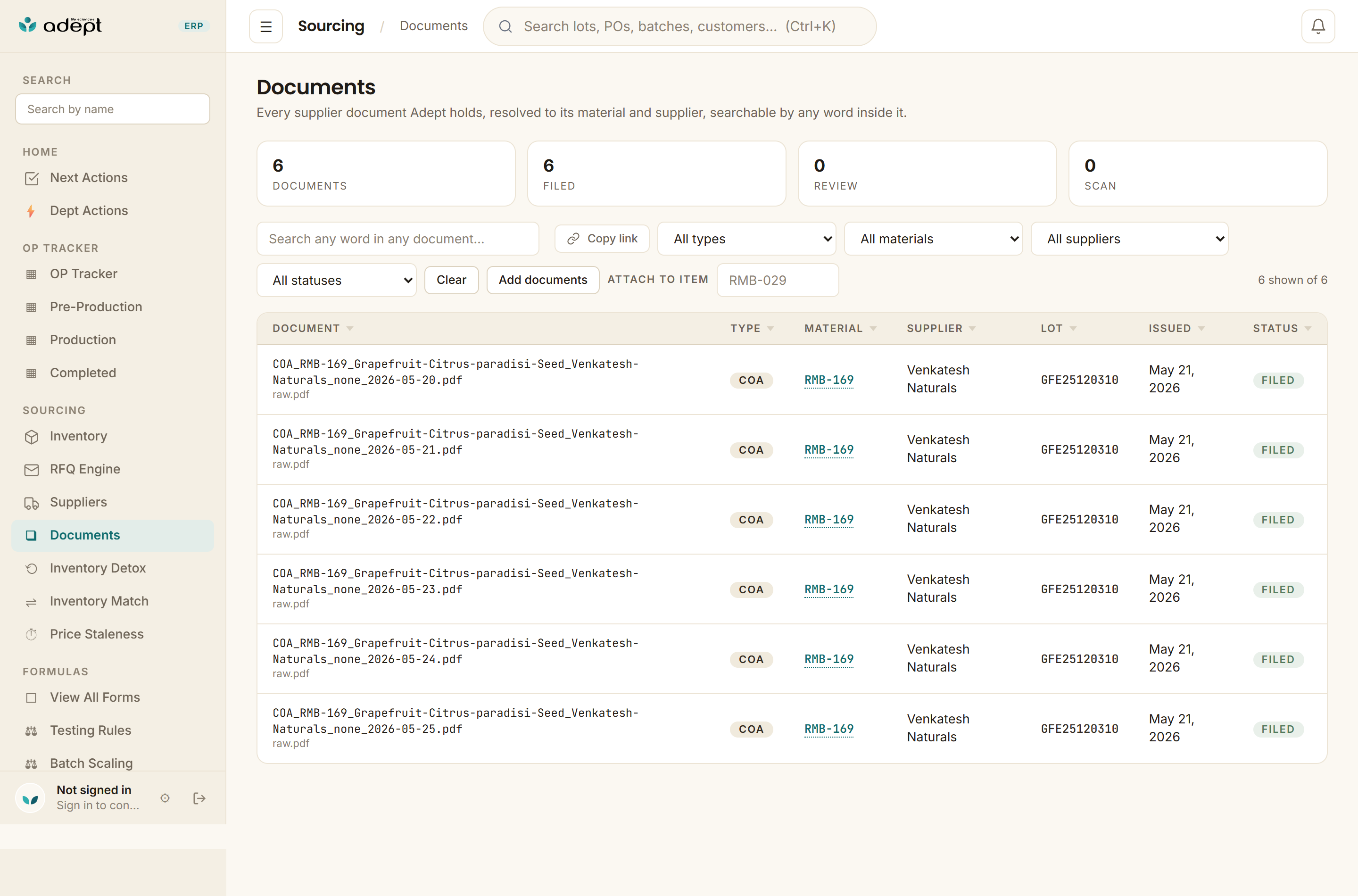Click the Testing Rules scales icon

tap(32, 731)
